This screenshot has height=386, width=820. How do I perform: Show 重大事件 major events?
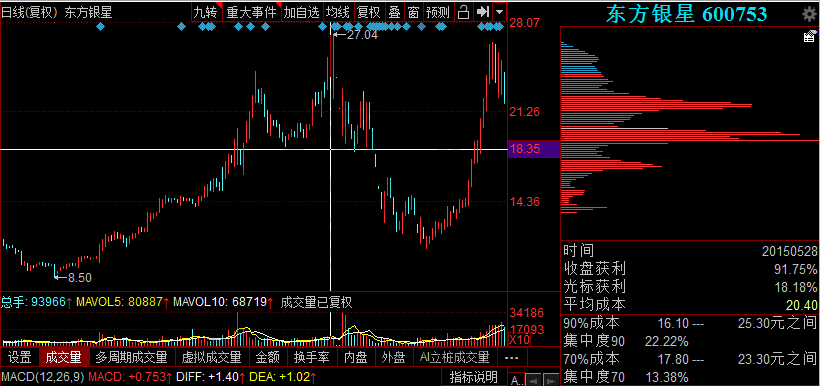[252, 12]
